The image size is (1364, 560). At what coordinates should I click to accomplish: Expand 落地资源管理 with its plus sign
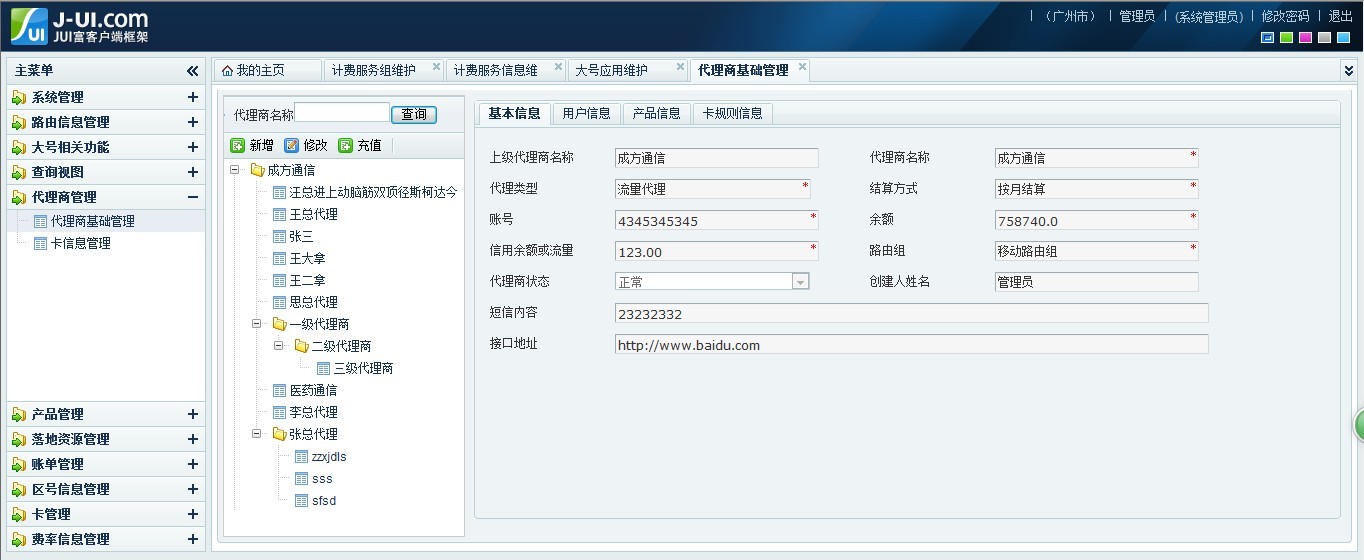(193, 439)
